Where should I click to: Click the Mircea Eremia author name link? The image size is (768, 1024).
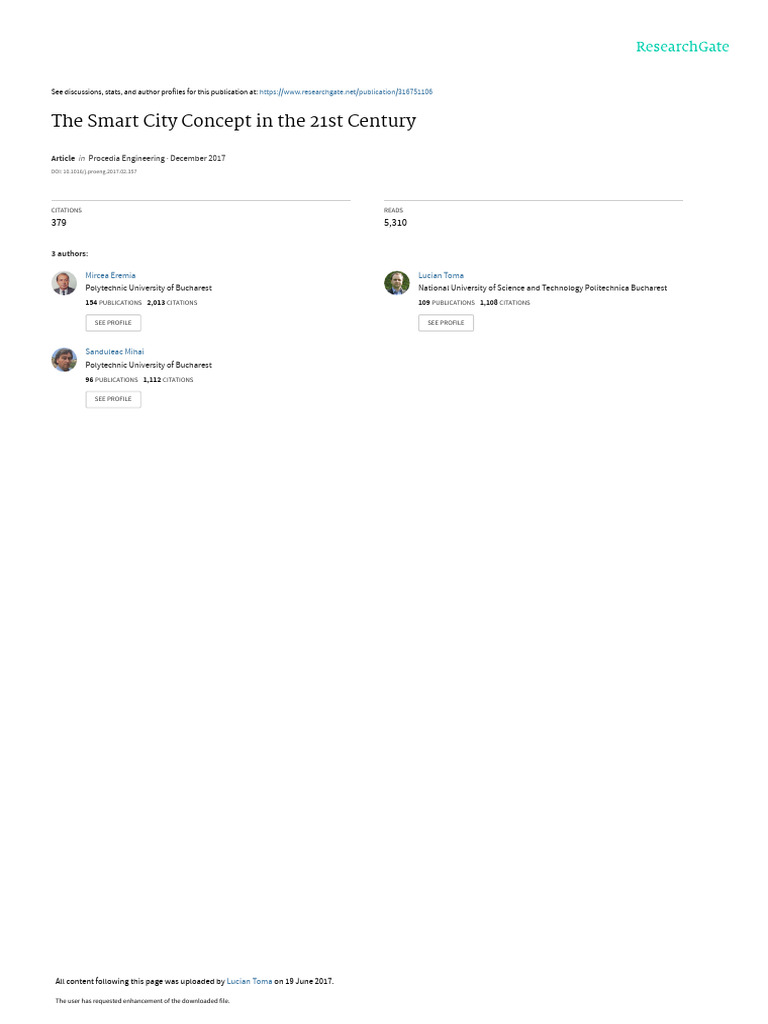[x=110, y=276]
